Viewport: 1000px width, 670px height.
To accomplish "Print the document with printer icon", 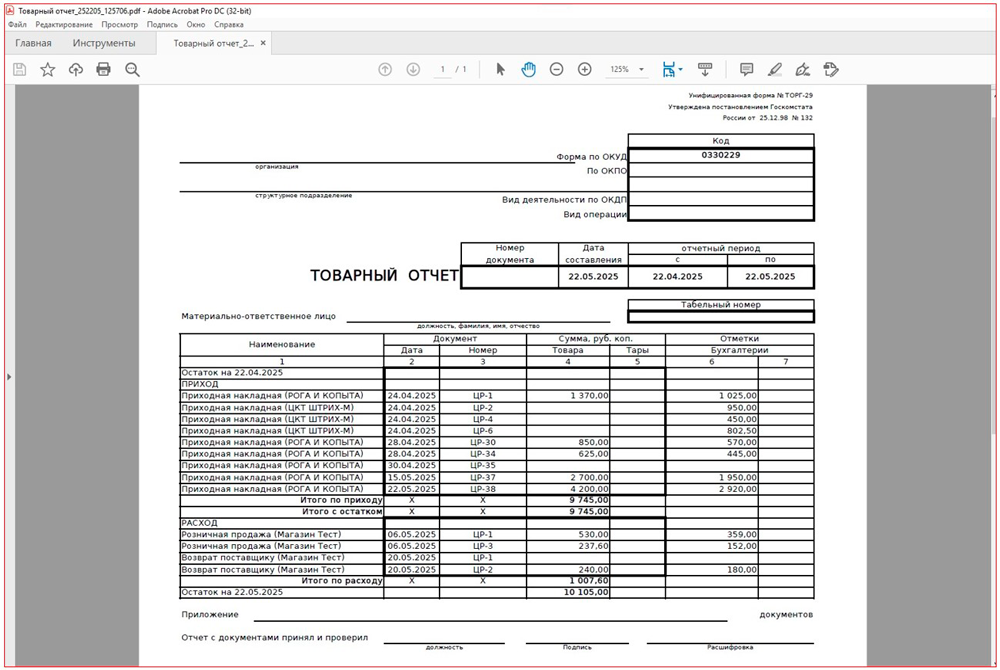I will pos(103,69).
